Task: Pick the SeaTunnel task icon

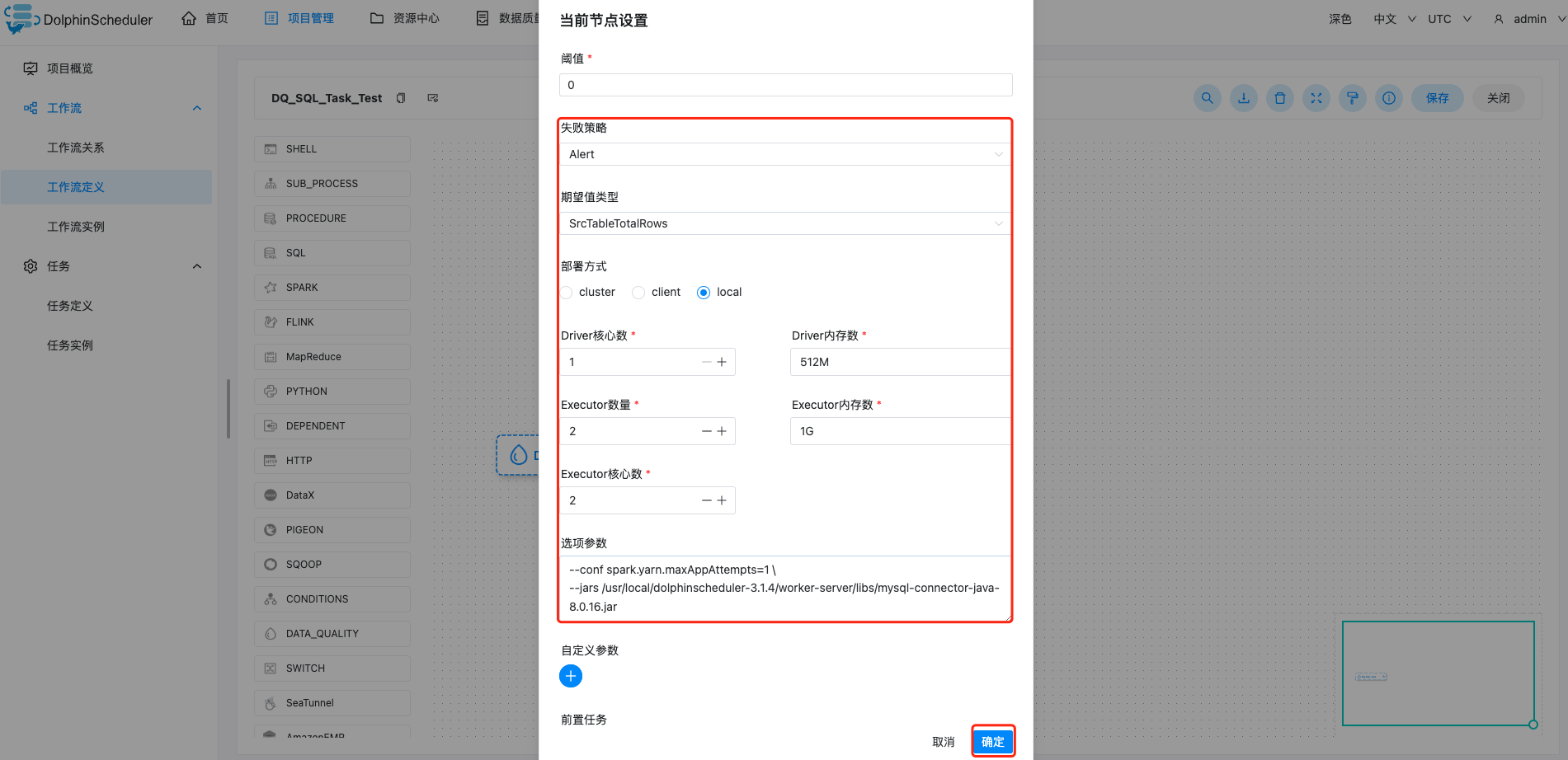Action: (270, 703)
